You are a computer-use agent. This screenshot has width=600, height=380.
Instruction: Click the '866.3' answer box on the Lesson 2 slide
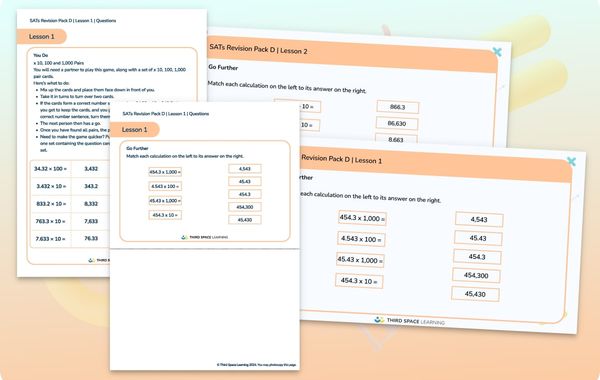tap(398, 107)
